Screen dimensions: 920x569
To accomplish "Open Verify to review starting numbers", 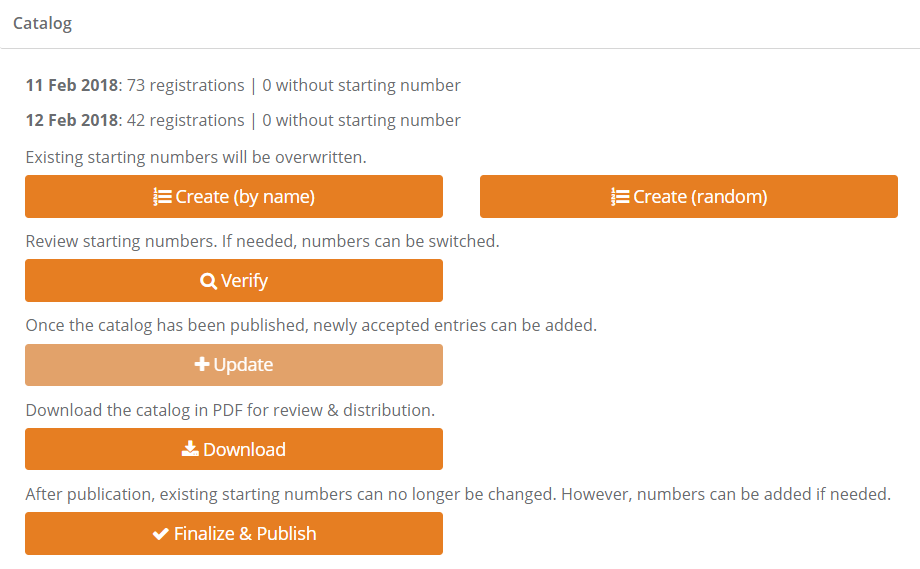I will [x=234, y=281].
